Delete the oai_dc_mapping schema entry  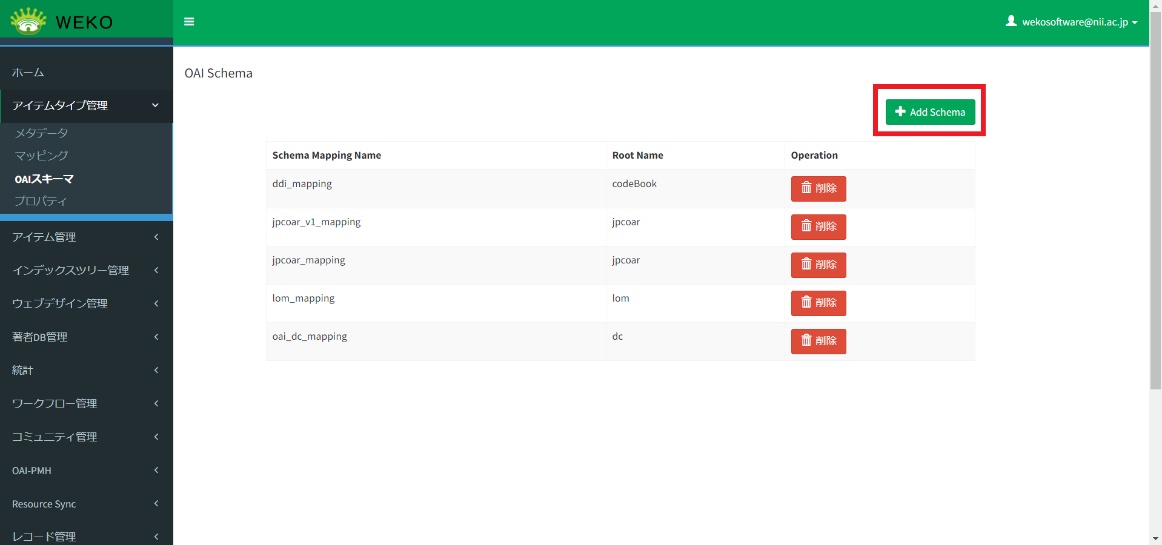coord(818,341)
